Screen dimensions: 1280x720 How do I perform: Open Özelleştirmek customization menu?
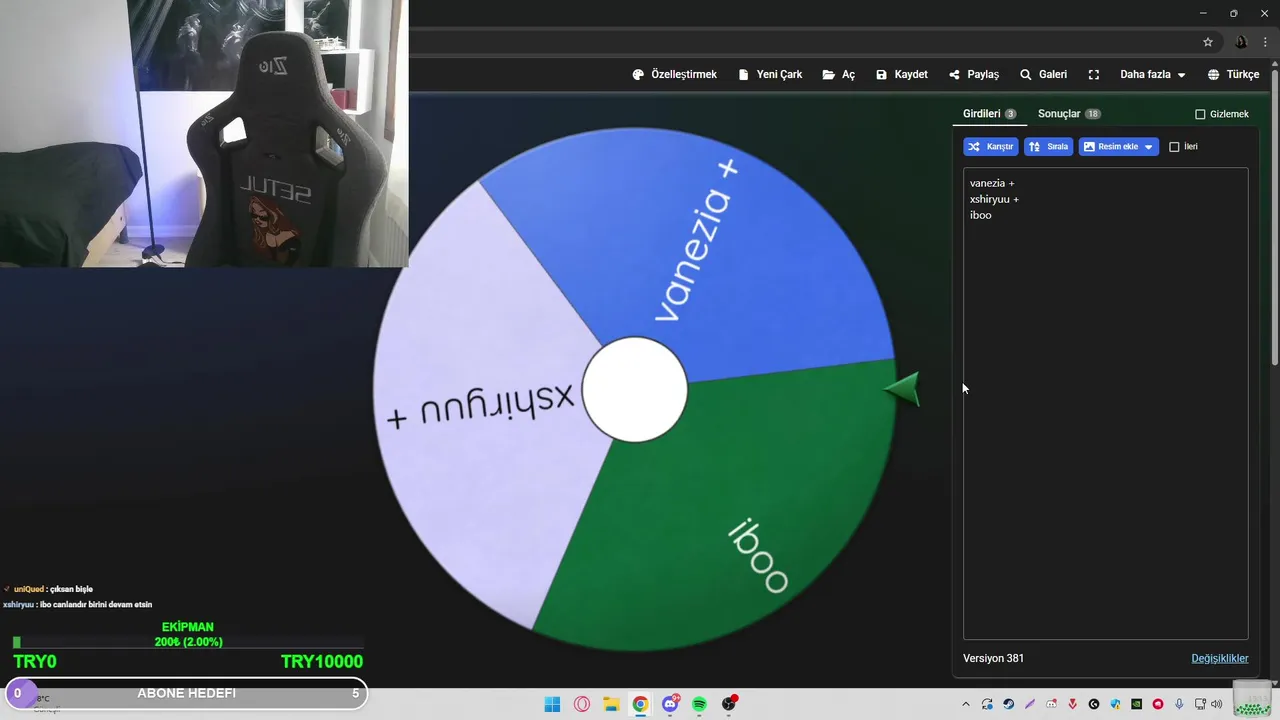click(x=674, y=75)
